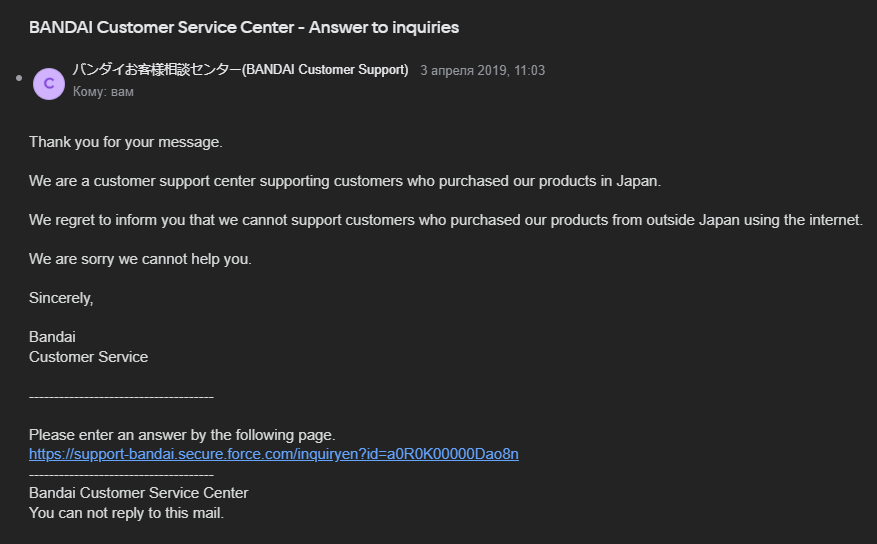Click the "Sincerely," closing line

(61, 298)
